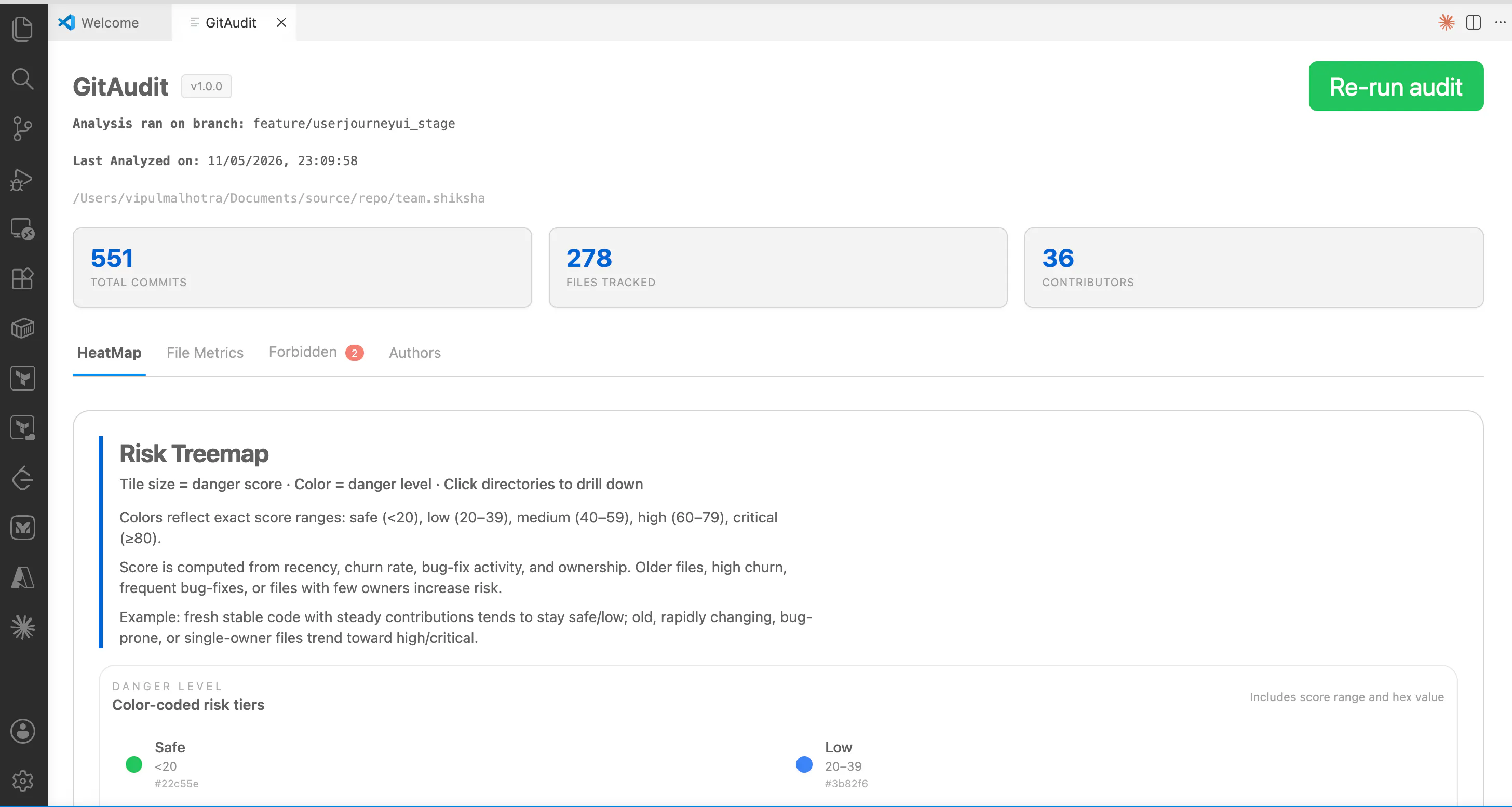The width and height of the screenshot is (1512, 807).
Task: Click the 'Color-coded risk tiers' label
Action: [188, 704]
